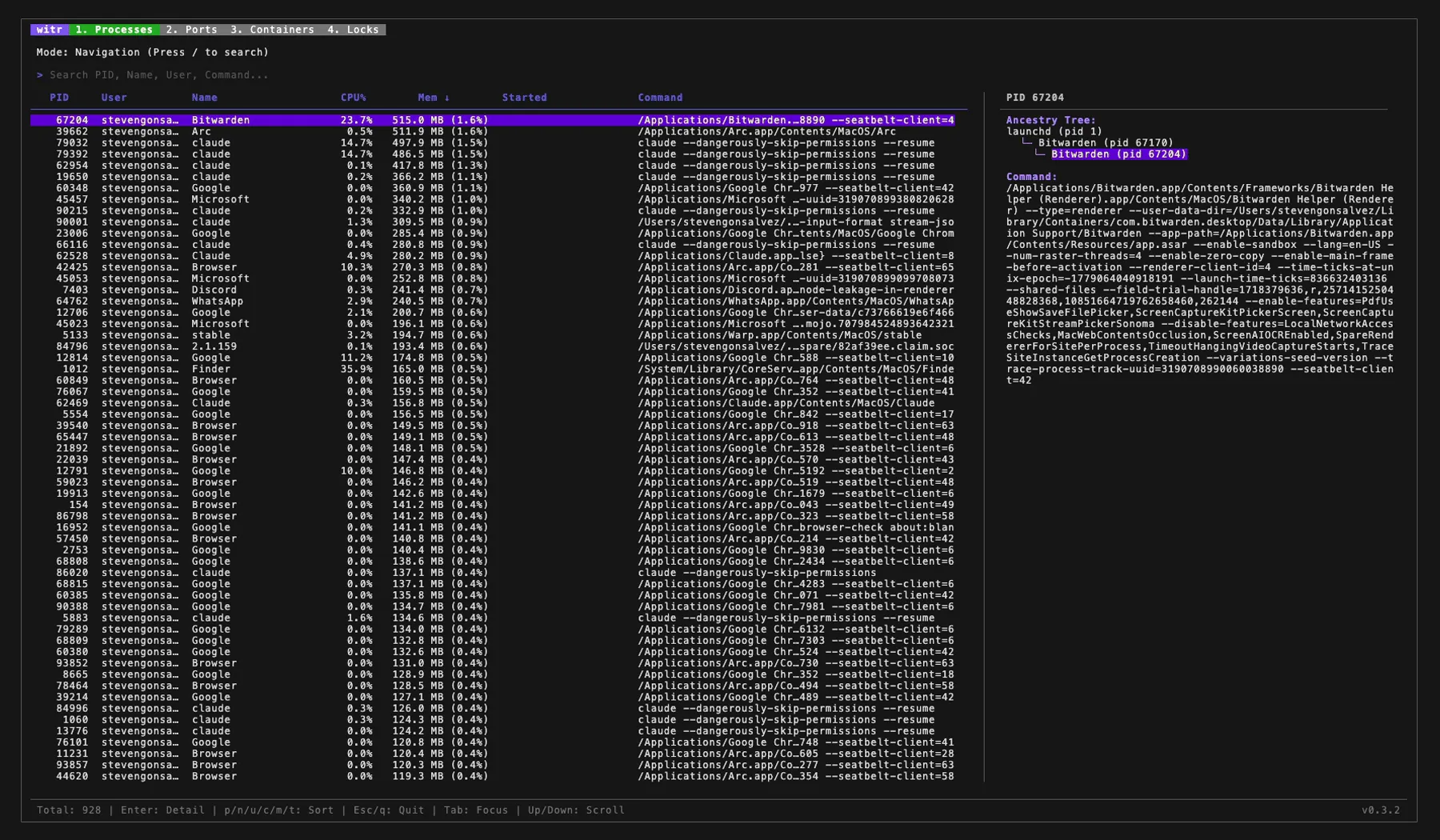1440x840 pixels.
Task: Select Claude process row PID 62528
Action: tap(498, 256)
